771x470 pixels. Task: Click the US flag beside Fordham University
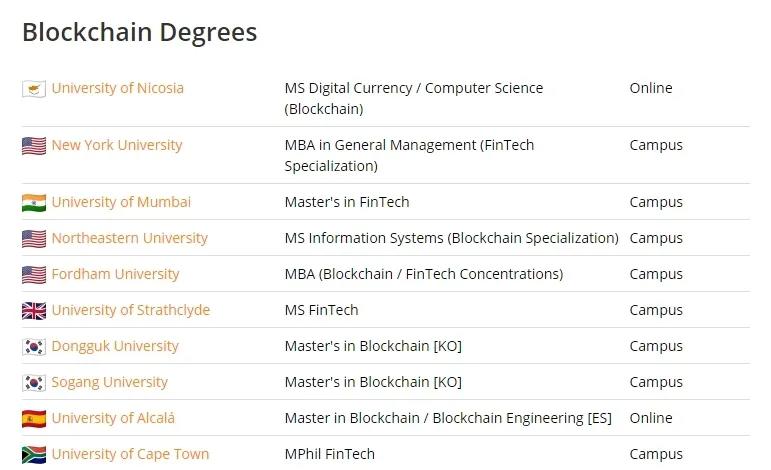(34, 275)
